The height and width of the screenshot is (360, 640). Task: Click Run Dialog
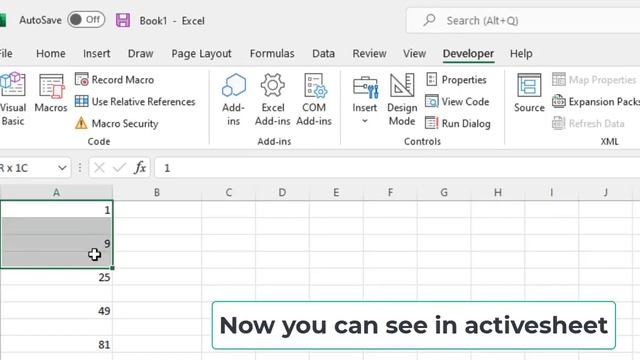pyautogui.click(x=458, y=123)
